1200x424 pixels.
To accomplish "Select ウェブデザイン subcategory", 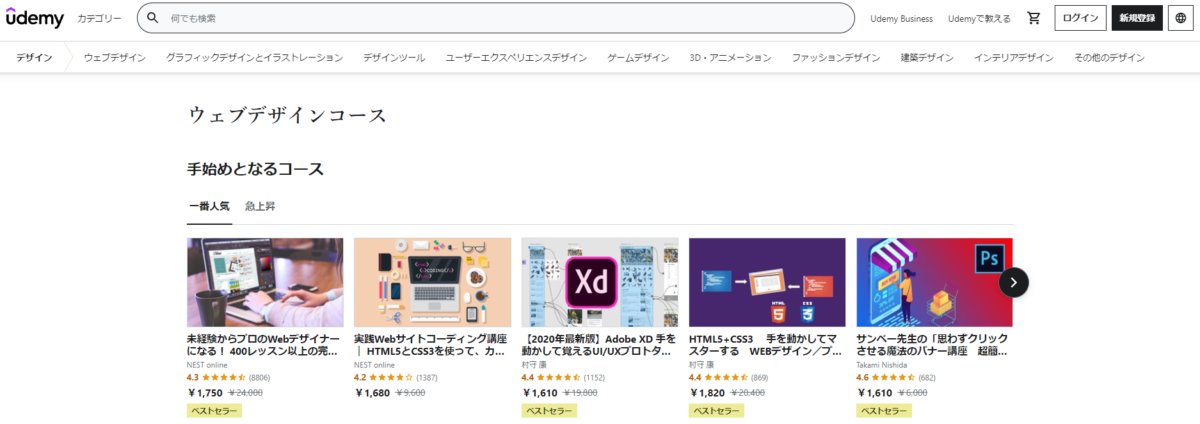I will click(115, 58).
